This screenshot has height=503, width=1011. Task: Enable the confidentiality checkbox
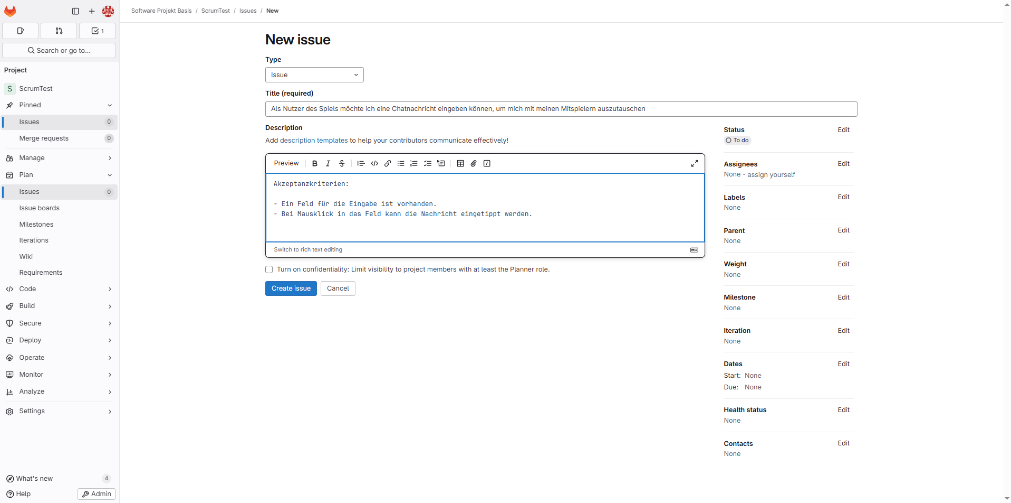coord(269,269)
